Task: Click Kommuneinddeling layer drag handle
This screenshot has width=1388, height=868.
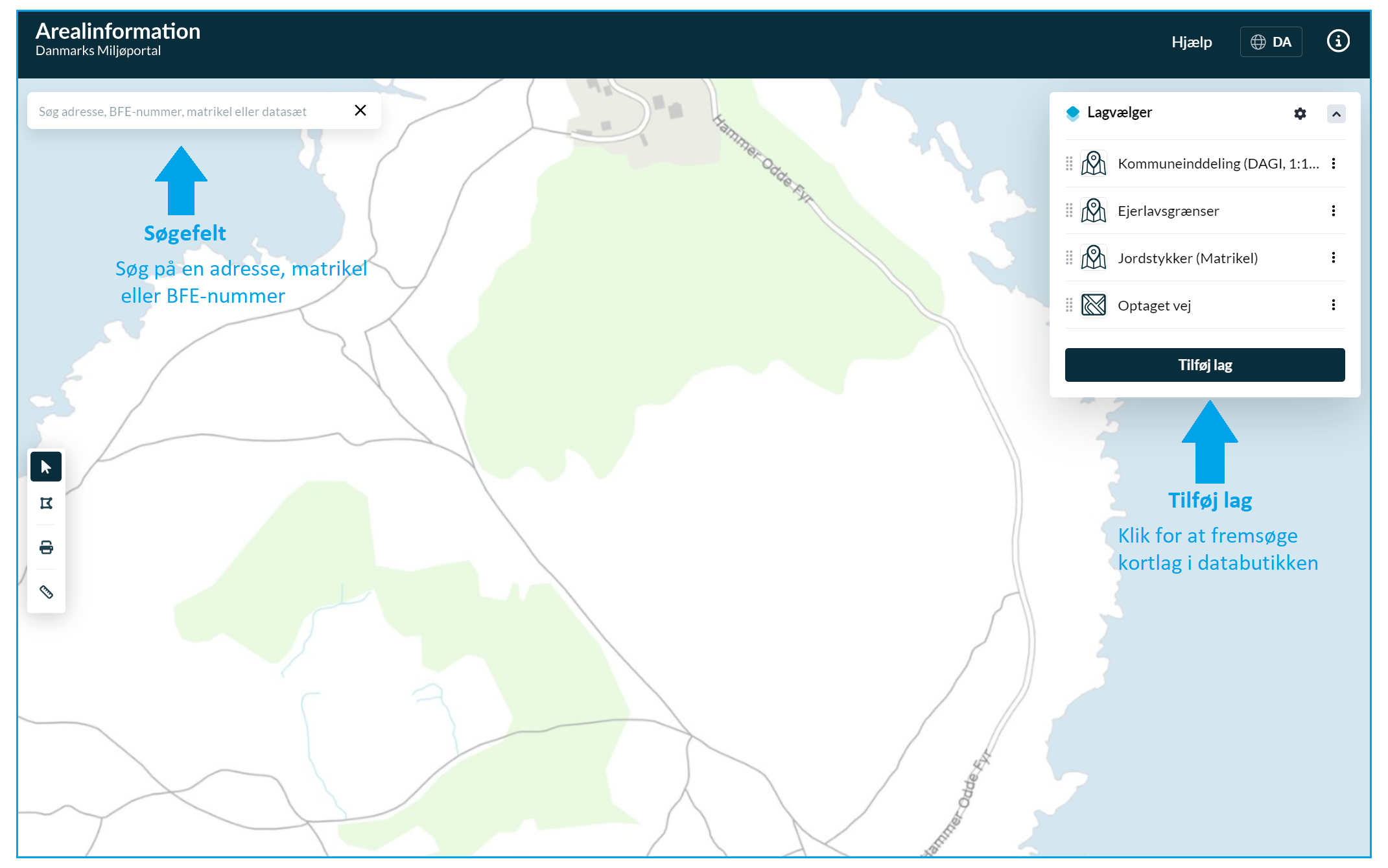Action: point(1069,163)
